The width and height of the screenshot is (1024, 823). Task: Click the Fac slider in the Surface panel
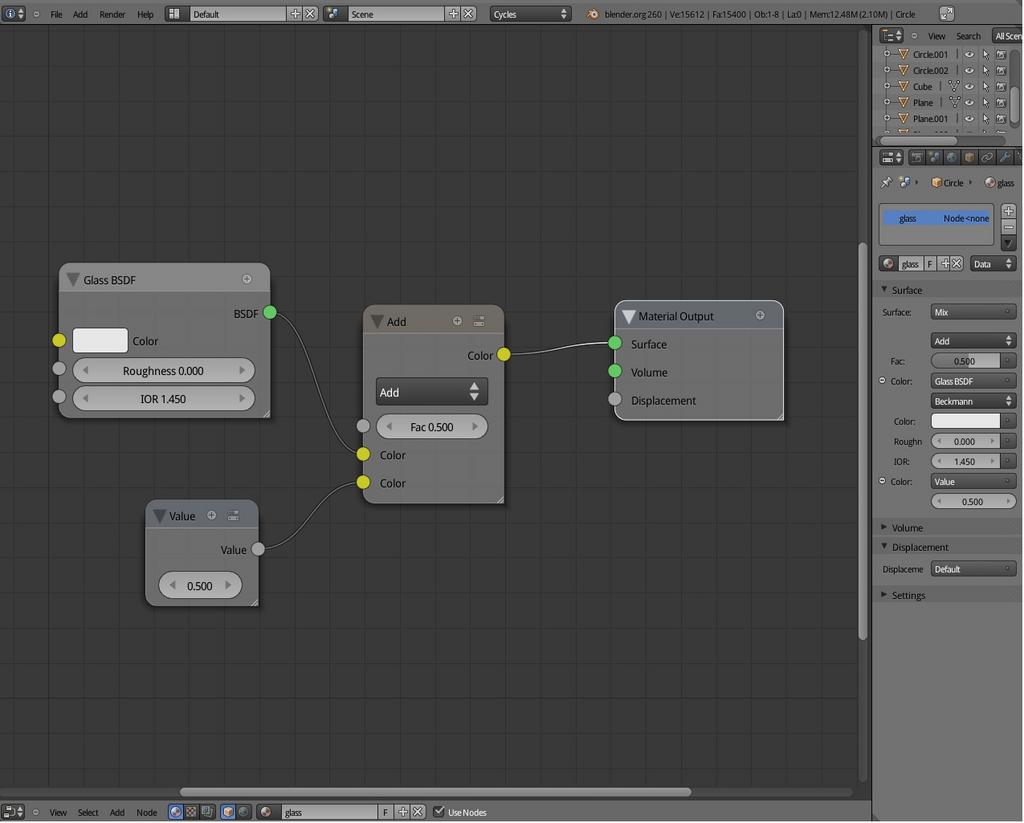pos(965,361)
